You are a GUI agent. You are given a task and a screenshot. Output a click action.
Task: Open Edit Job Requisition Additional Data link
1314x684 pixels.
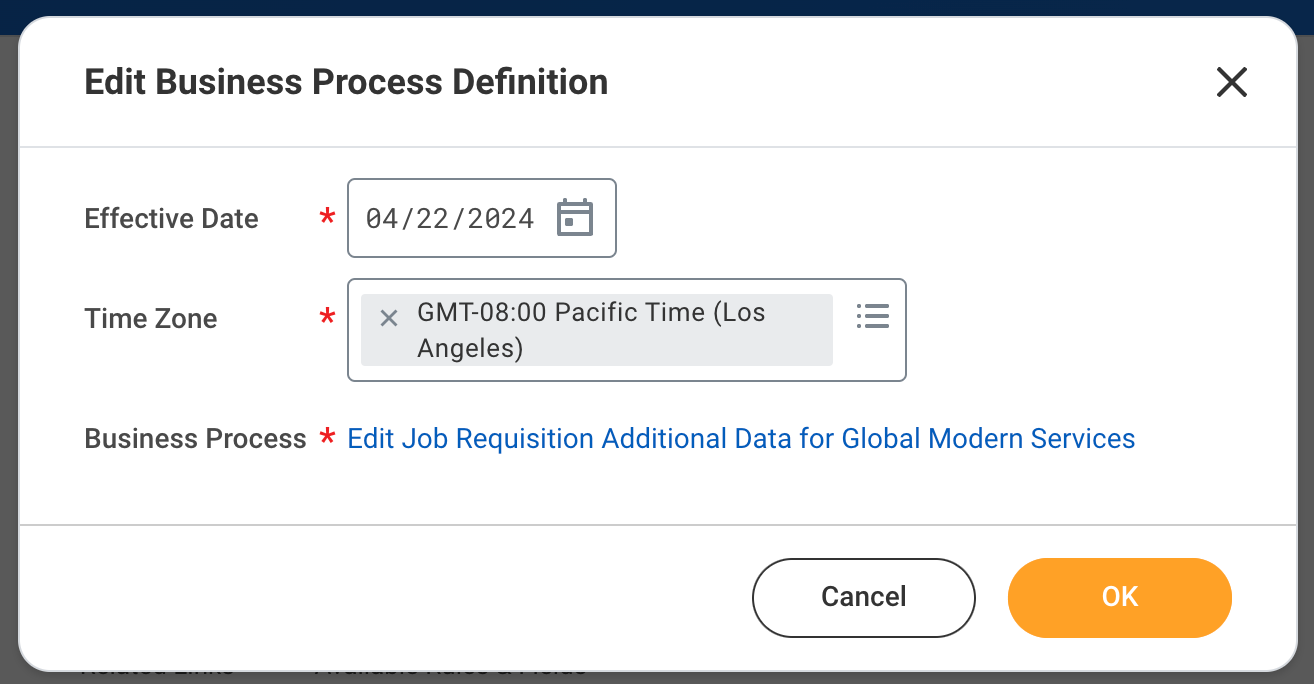pos(740,439)
